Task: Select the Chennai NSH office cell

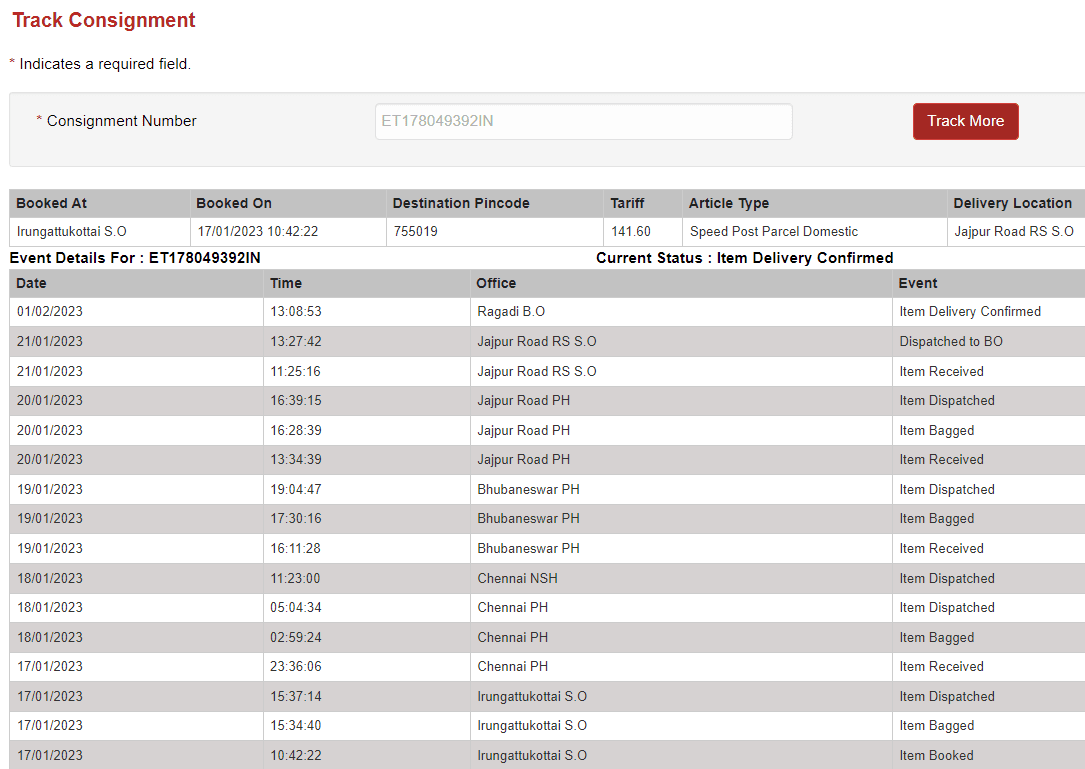Action: tap(517, 578)
